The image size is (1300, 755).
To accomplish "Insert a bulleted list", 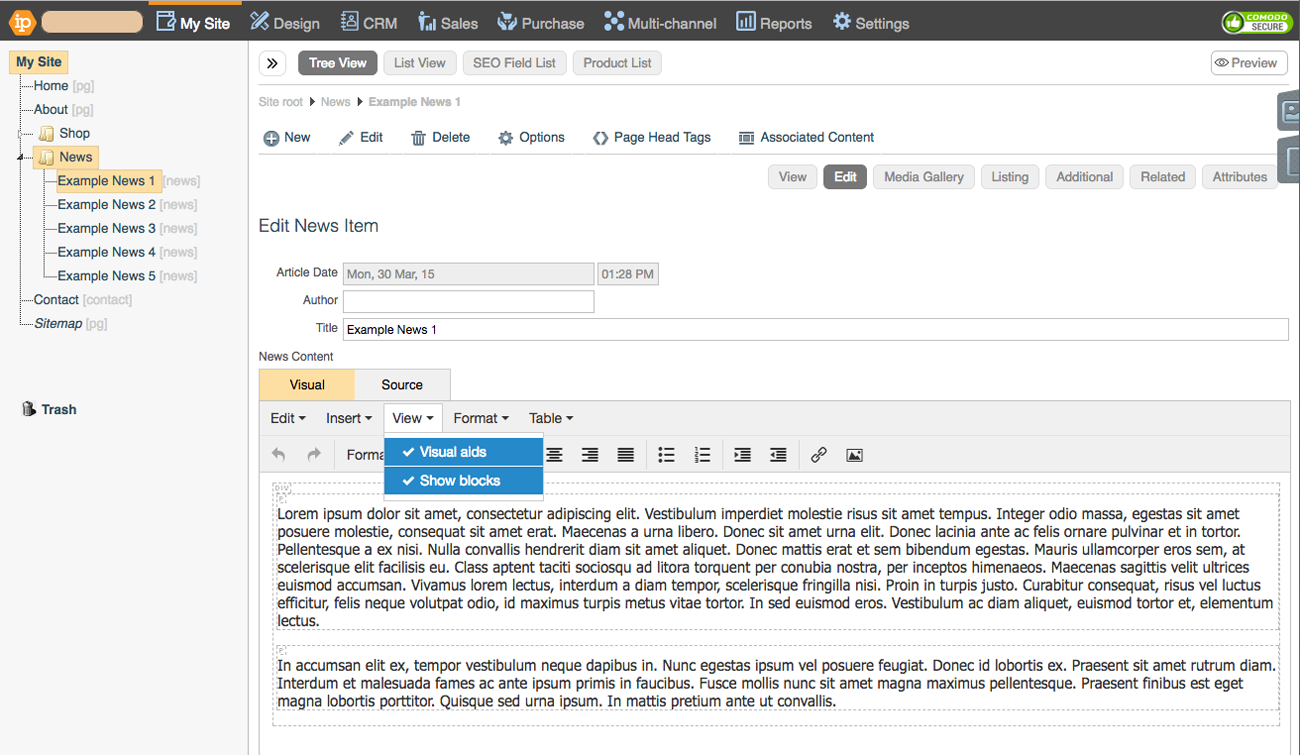I will (666, 455).
